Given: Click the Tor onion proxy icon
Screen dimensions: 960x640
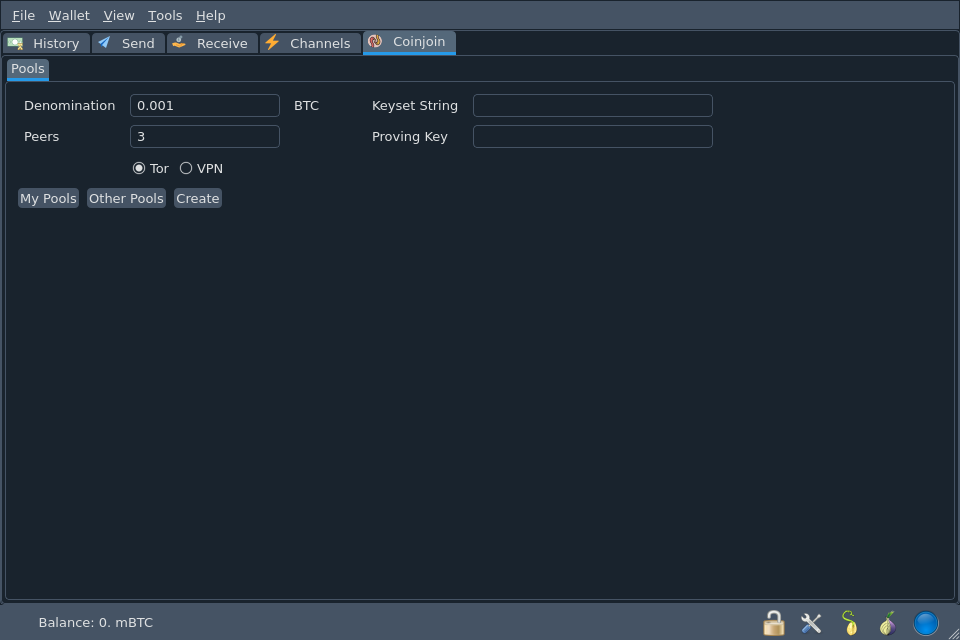Looking at the screenshot, I should (887, 623).
